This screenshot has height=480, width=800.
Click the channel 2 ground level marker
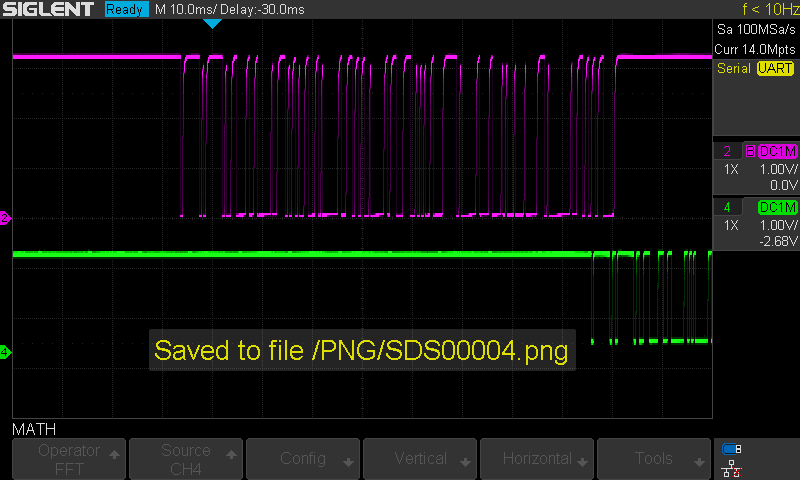click(5, 218)
